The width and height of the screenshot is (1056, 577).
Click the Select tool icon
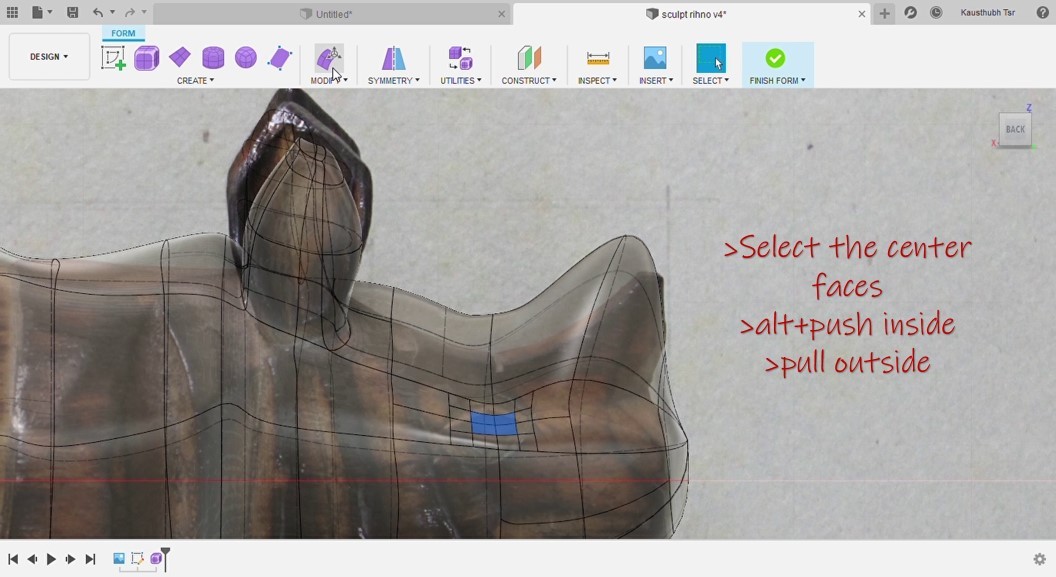tap(711, 58)
